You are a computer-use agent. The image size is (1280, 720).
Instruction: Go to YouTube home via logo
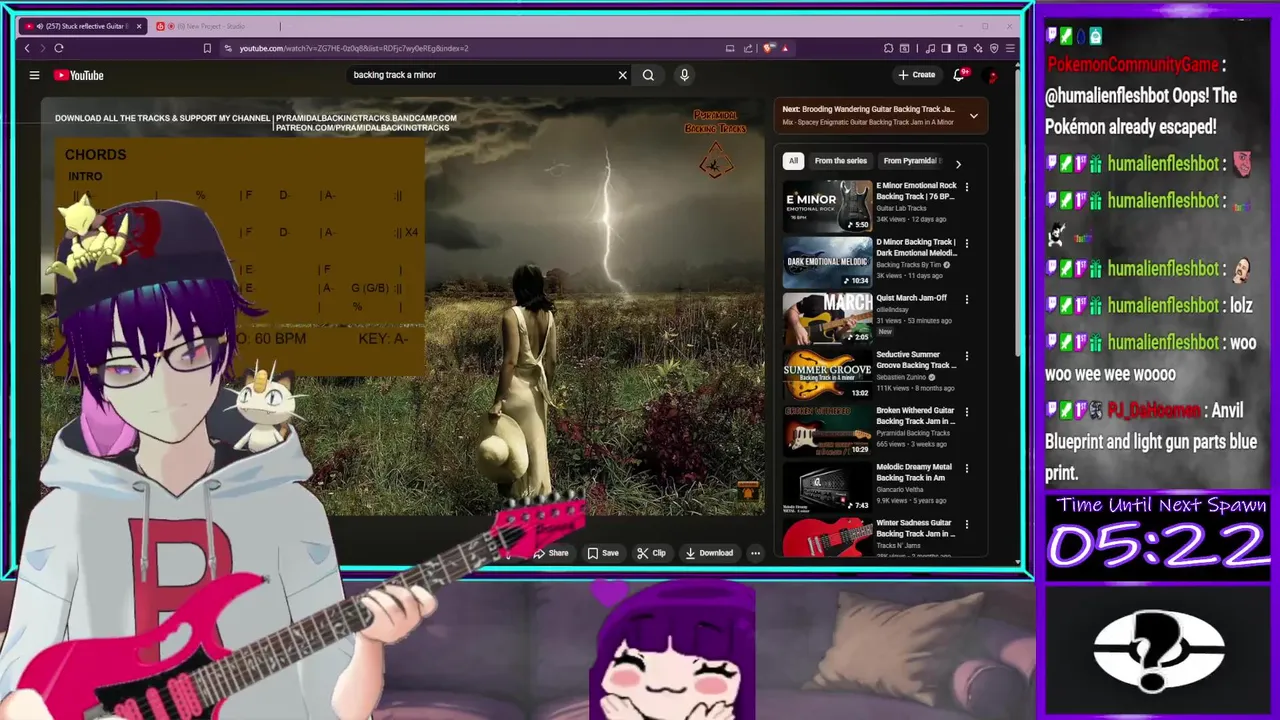(x=79, y=75)
